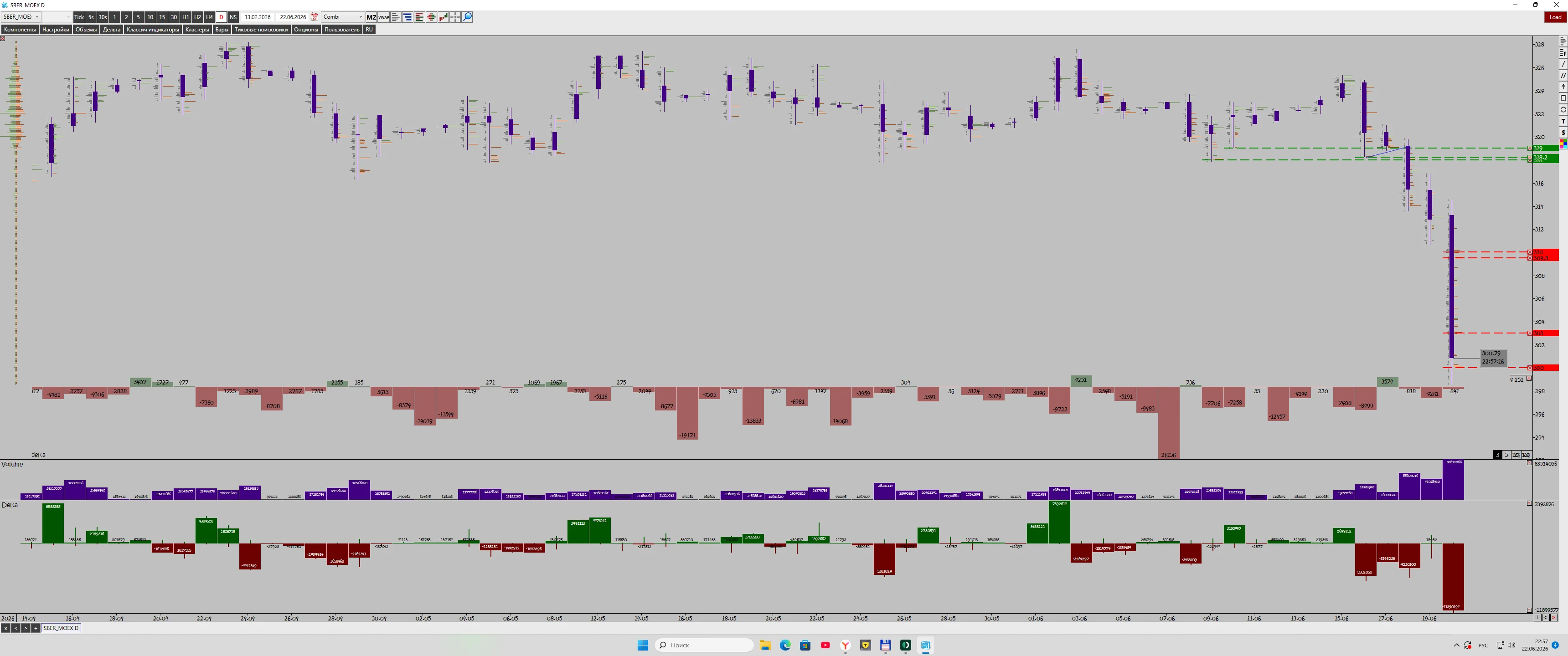Click the RU language button
This screenshot has width=1568, height=656.
(369, 29)
